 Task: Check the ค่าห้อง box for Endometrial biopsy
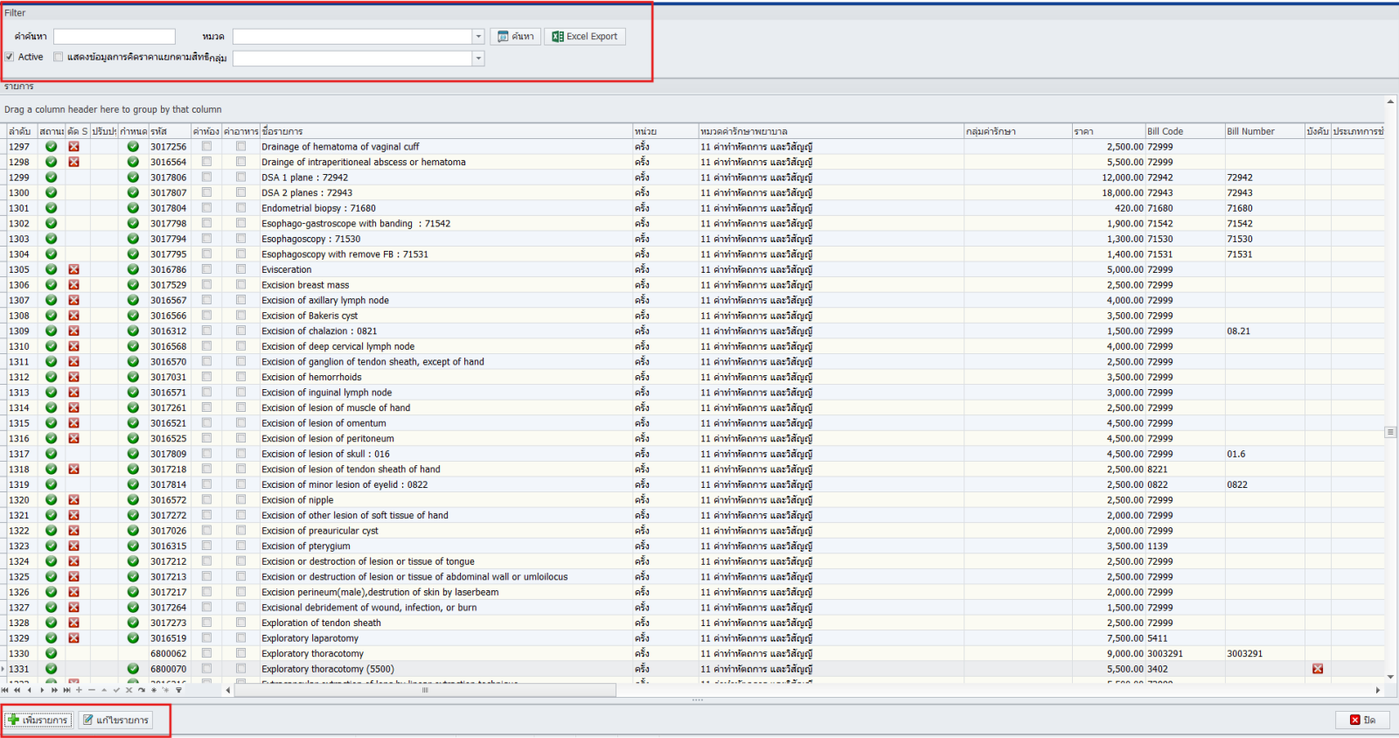pos(207,208)
